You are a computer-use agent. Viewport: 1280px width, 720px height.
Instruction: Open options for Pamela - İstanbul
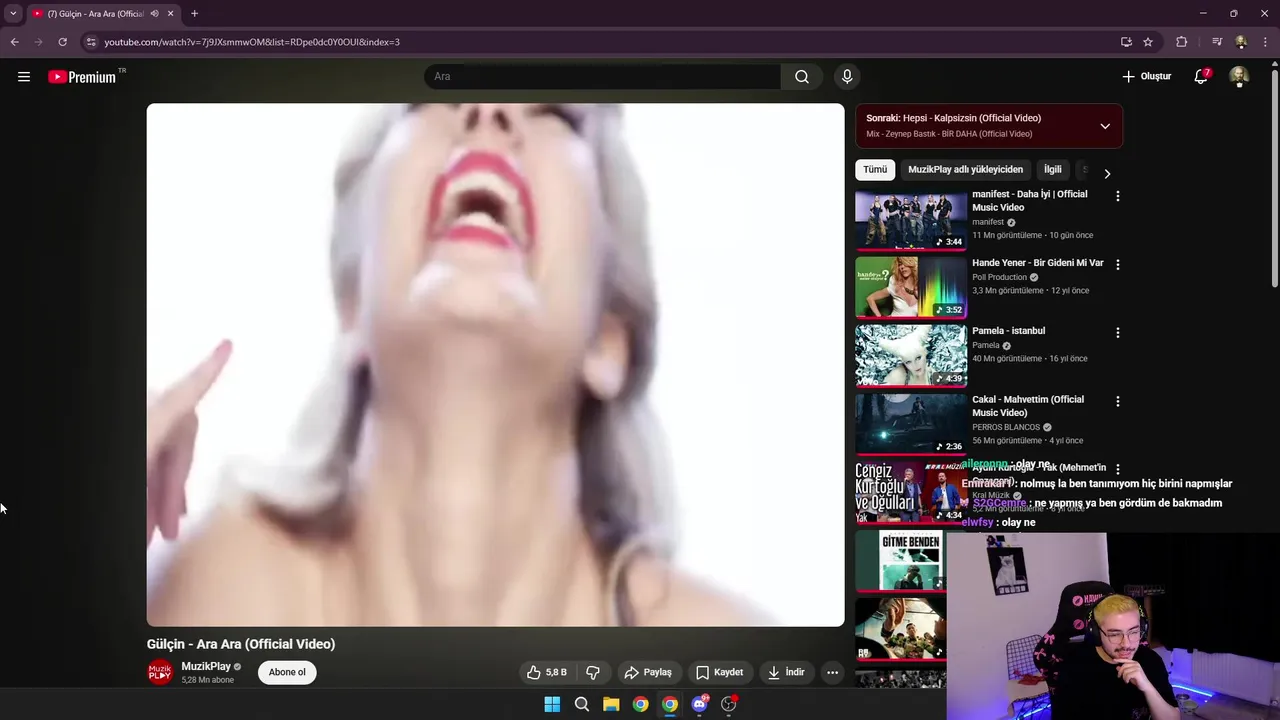coord(1118,332)
